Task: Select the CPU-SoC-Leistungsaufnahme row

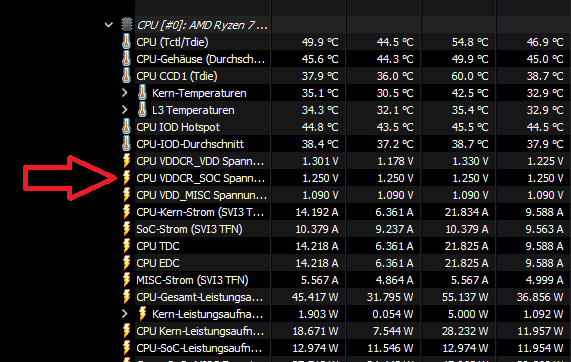Action: tap(346, 348)
